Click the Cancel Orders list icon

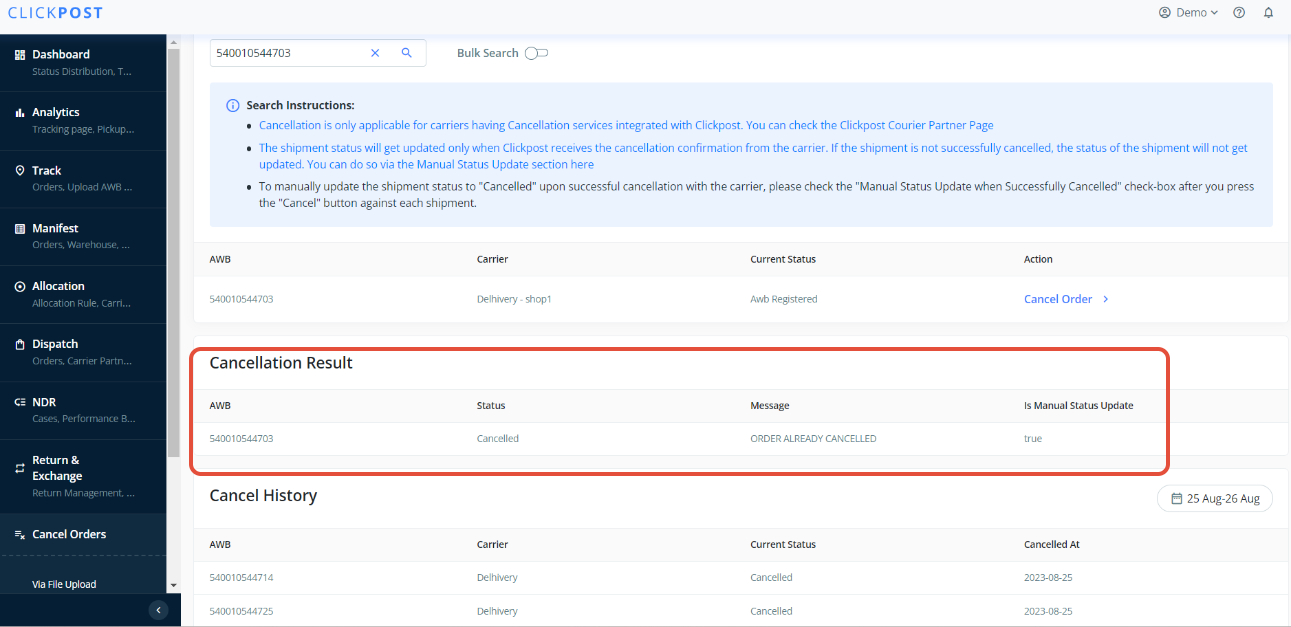click(x=20, y=535)
